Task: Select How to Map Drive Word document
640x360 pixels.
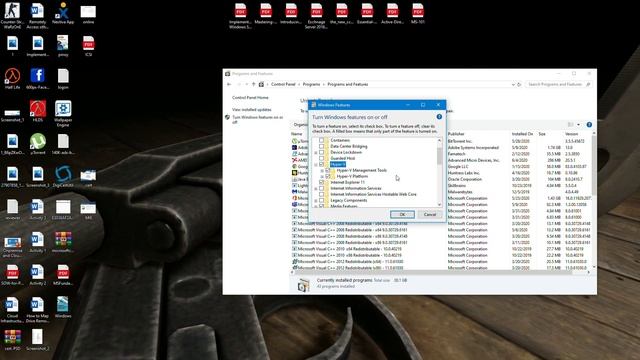Action: (38, 309)
